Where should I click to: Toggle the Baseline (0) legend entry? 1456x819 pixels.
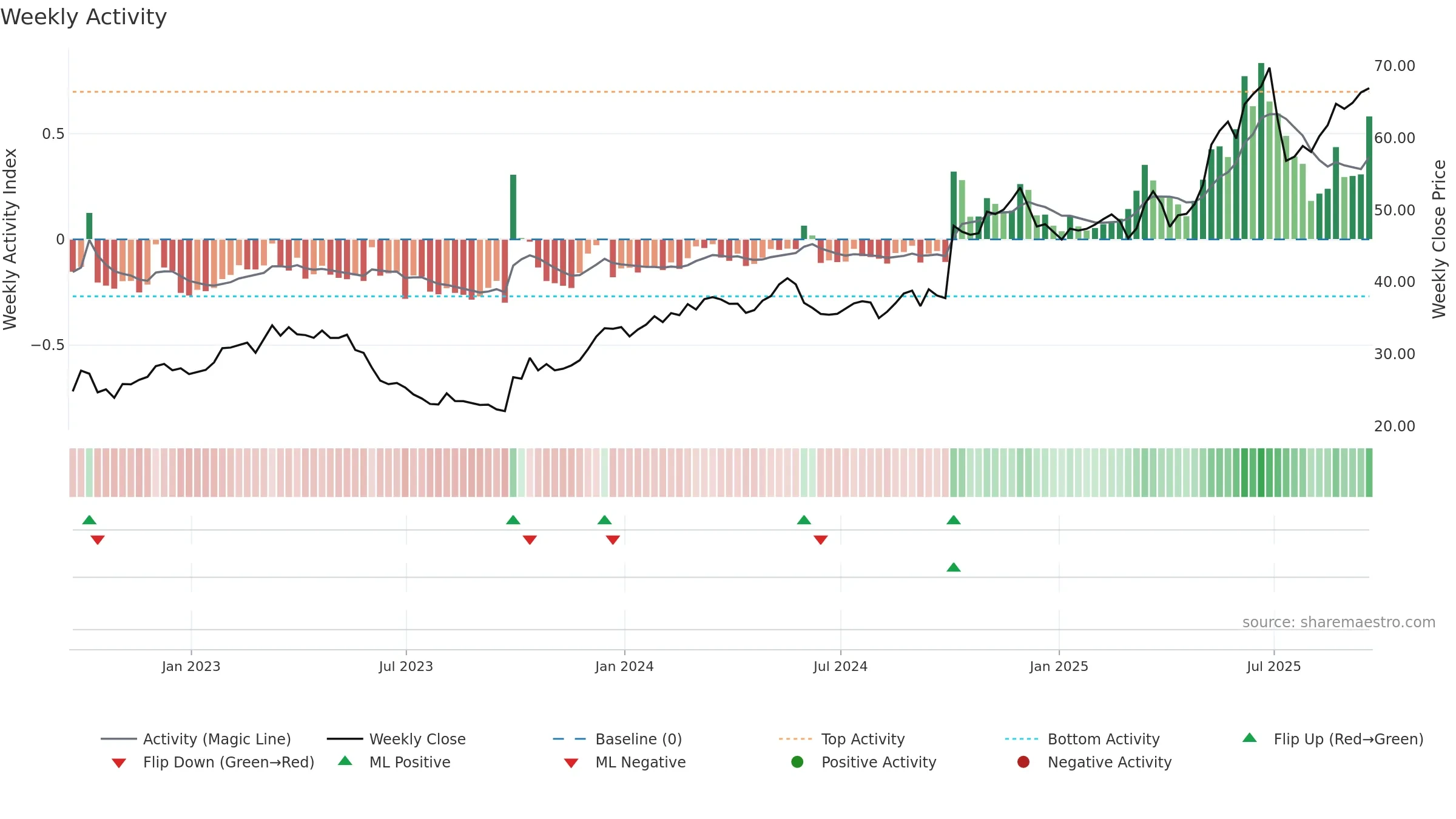click(x=618, y=739)
